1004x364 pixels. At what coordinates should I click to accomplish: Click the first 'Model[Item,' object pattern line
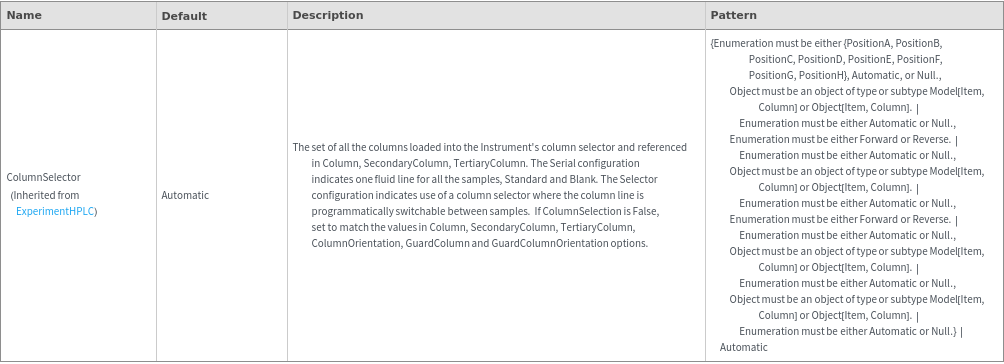tap(857, 91)
